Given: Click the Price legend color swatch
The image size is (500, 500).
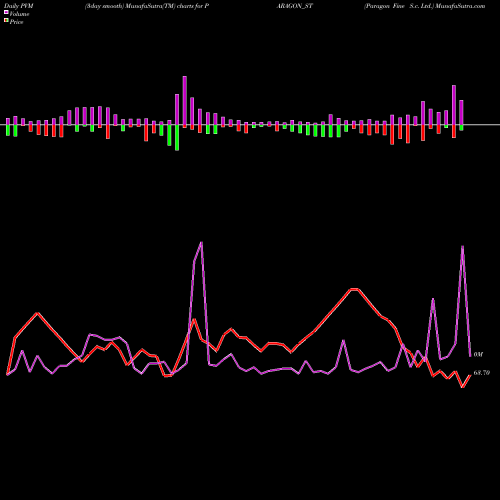Looking at the screenshot, I should 6,21.
